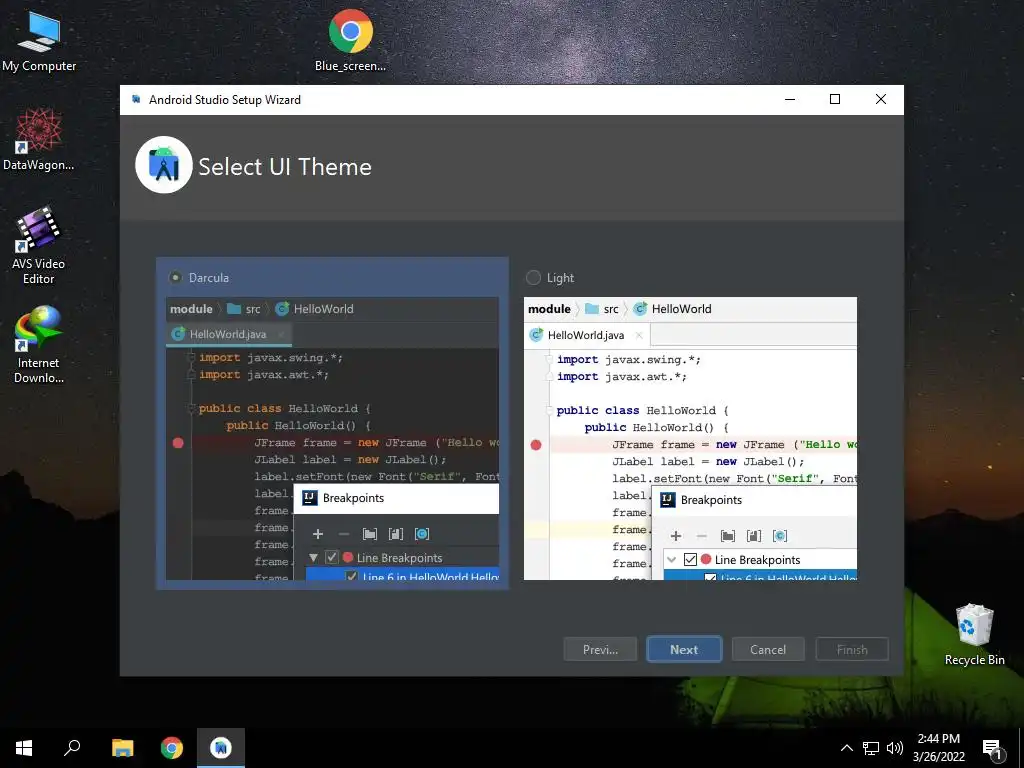The width and height of the screenshot is (1024, 768).
Task: Show hidden system tray icons
Action: tap(846, 748)
